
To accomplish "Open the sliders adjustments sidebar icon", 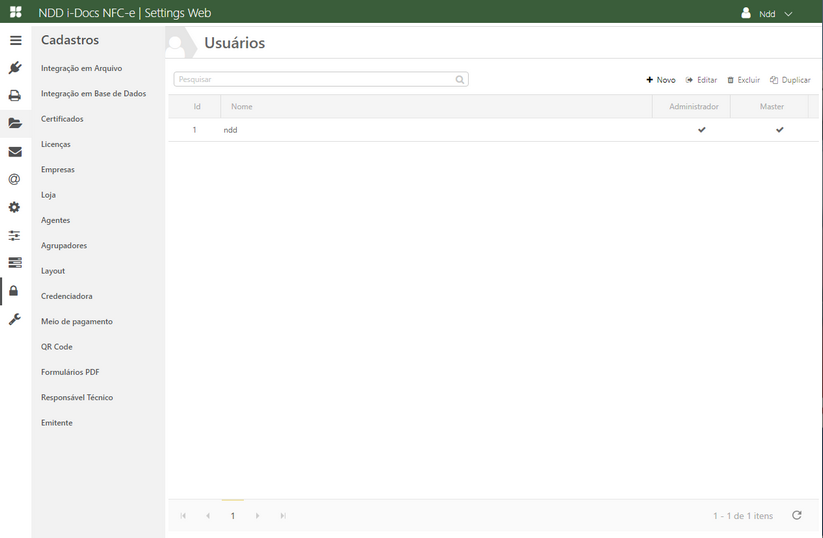I will pos(14,235).
